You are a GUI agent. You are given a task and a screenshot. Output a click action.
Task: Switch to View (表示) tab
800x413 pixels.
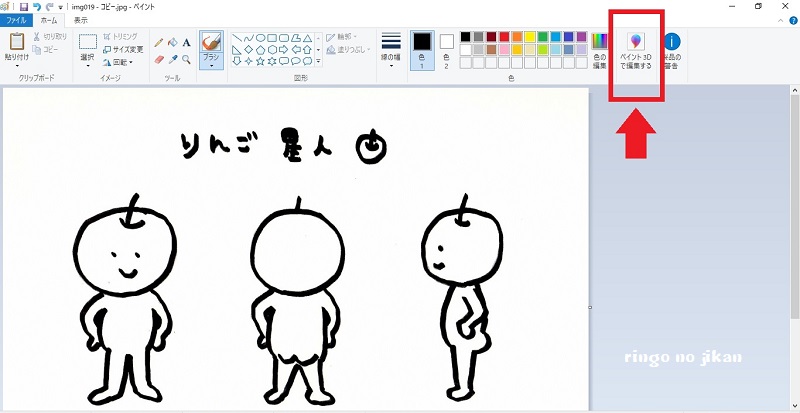(x=81, y=21)
